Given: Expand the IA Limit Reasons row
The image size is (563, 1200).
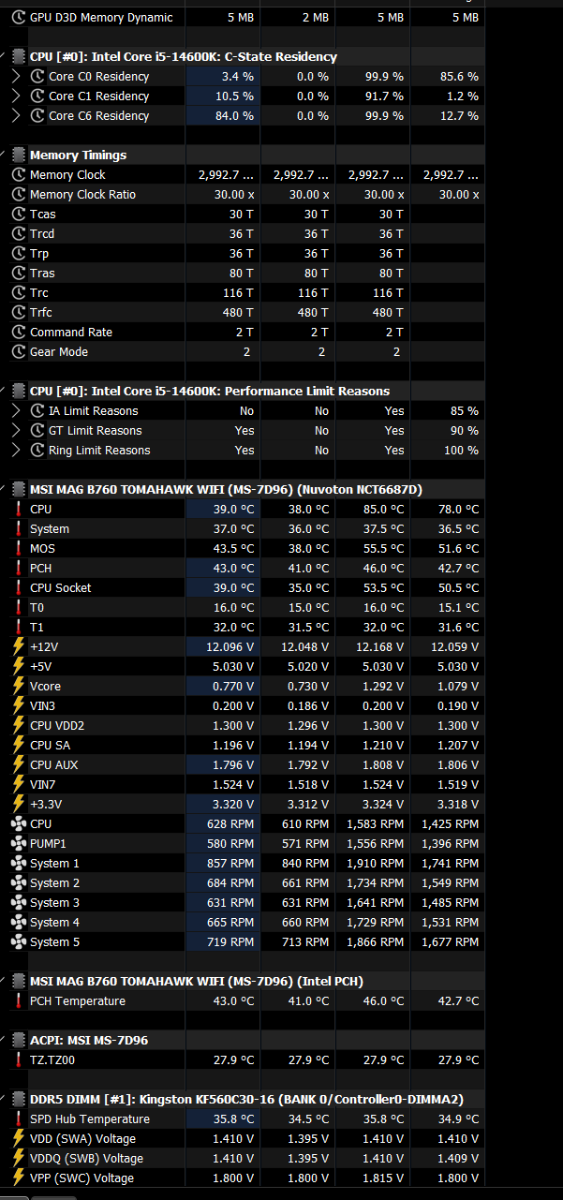Looking at the screenshot, I should 16,411.
